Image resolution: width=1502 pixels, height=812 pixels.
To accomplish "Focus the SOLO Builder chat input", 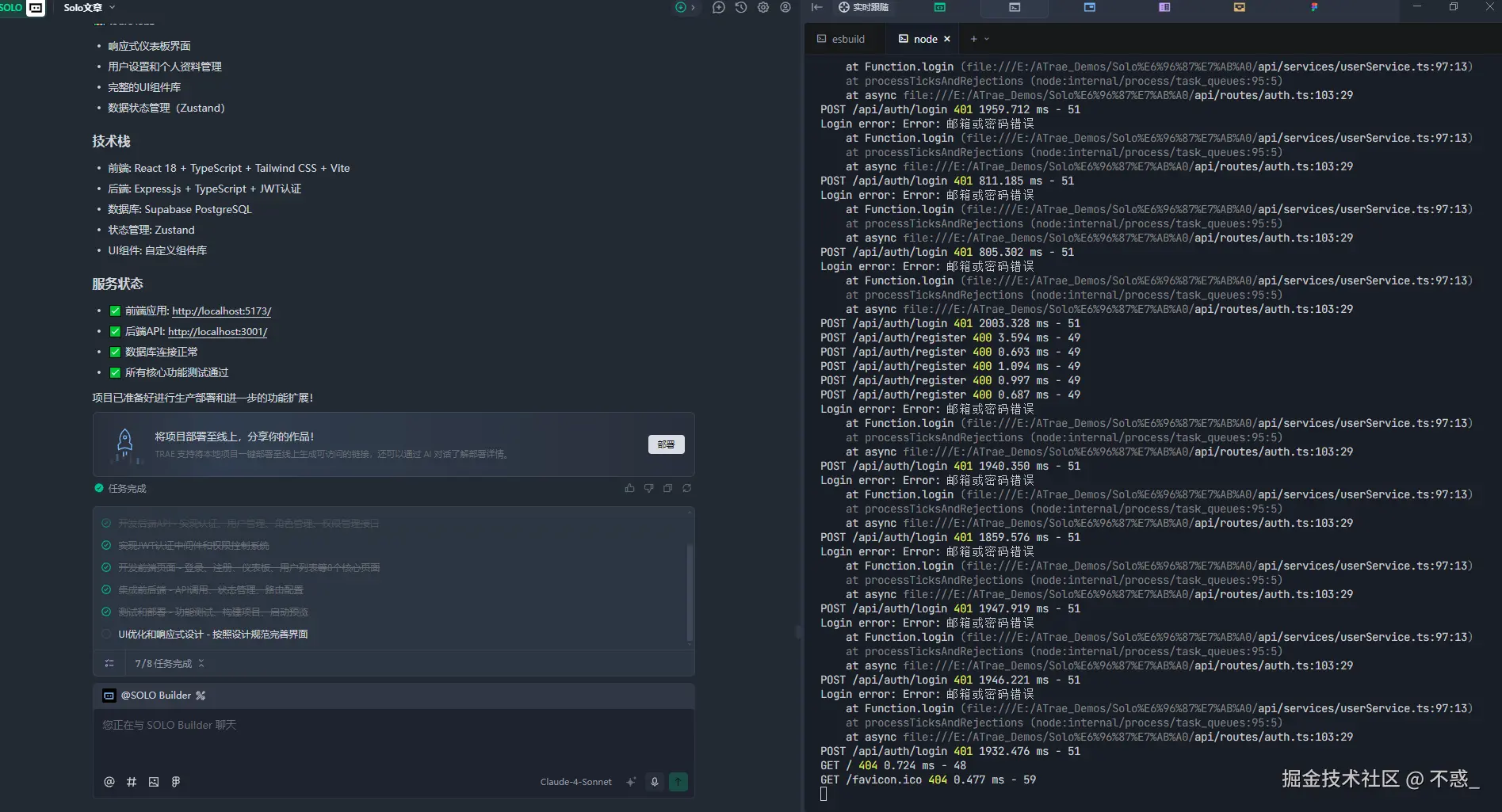I will pos(393,738).
